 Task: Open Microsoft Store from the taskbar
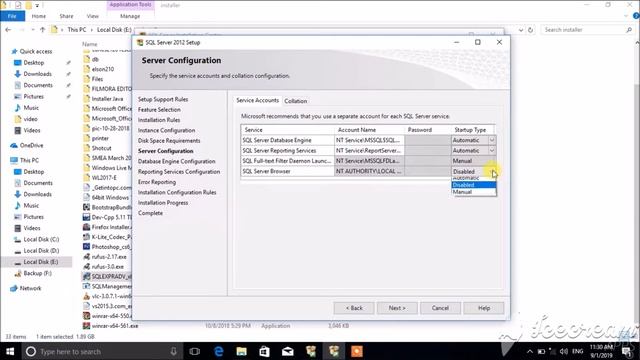[264, 351]
